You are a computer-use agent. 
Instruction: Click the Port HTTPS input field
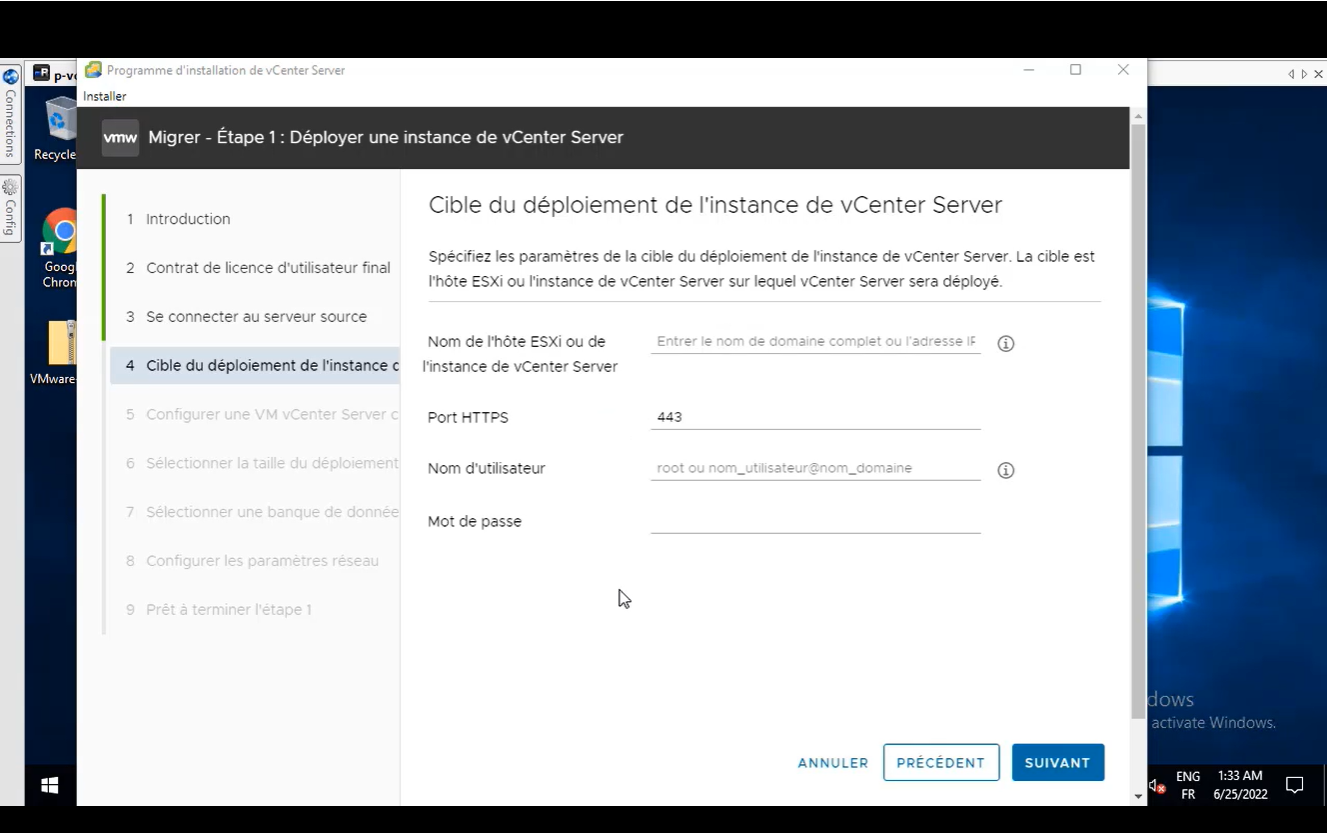click(815, 416)
